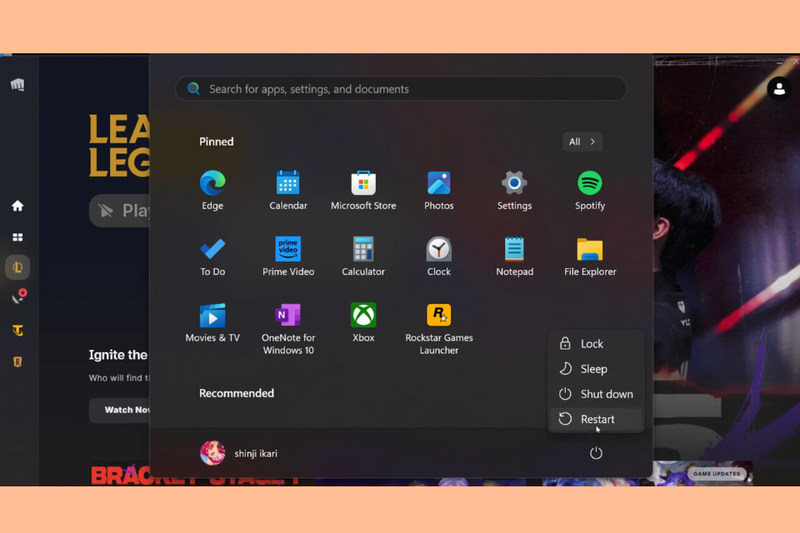Image resolution: width=800 pixels, height=533 pixels.
Task: Open Teamfight Tactics sidebar icon
Action: 17,331
